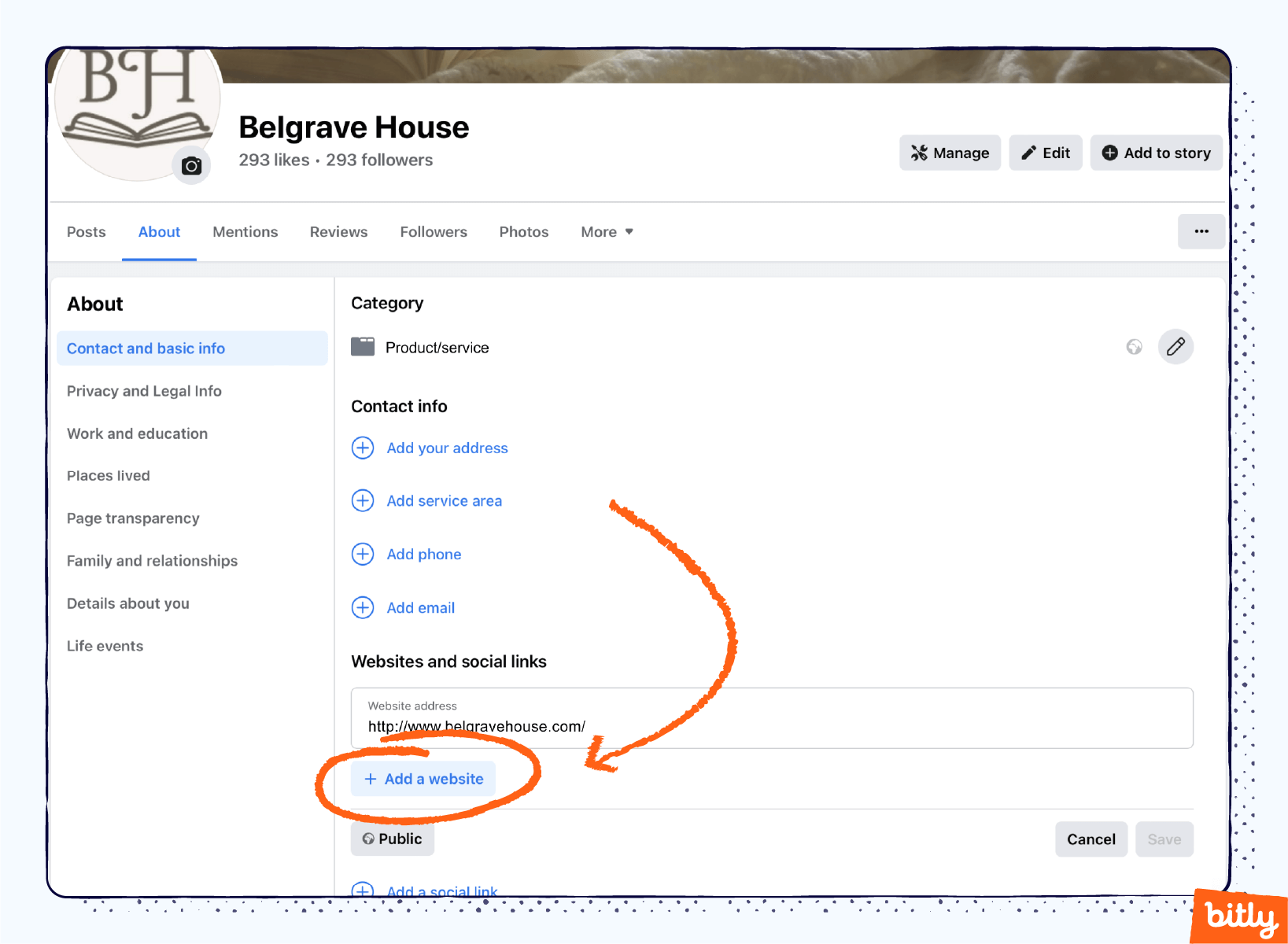Click the Cancel button

click(1091, 839)
